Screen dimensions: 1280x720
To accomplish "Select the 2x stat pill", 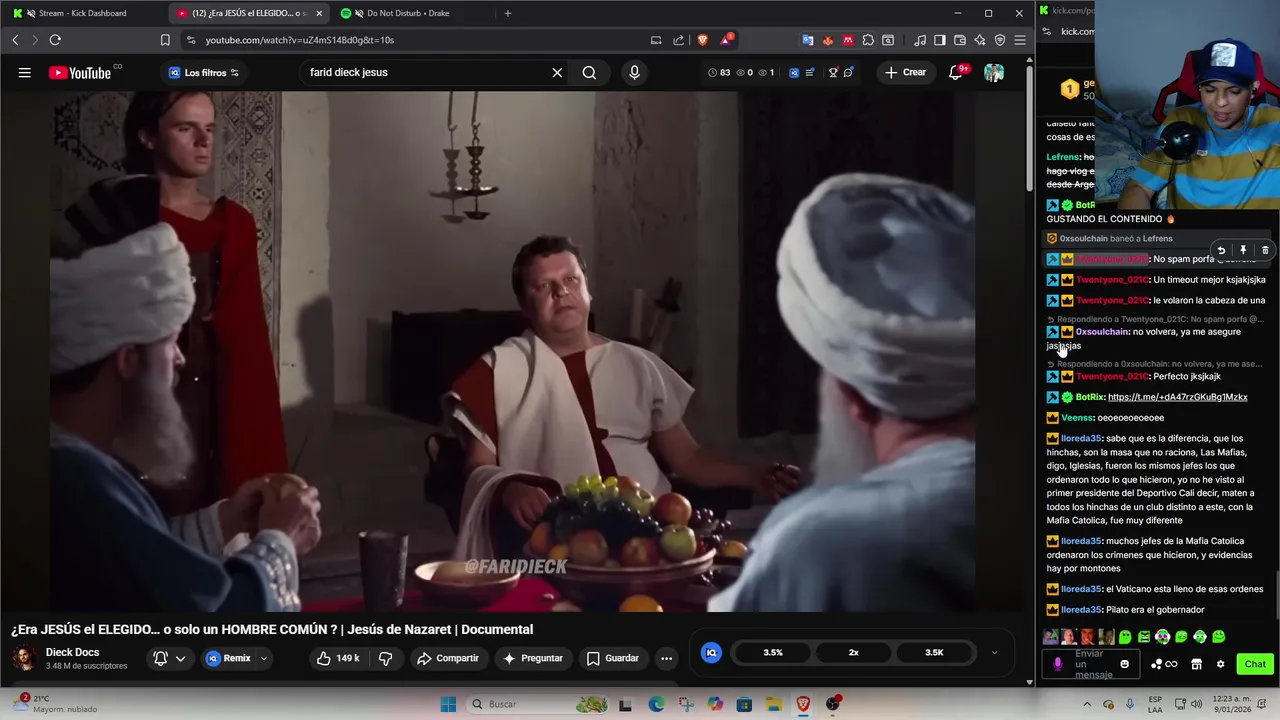I will [x=854, y=652].
